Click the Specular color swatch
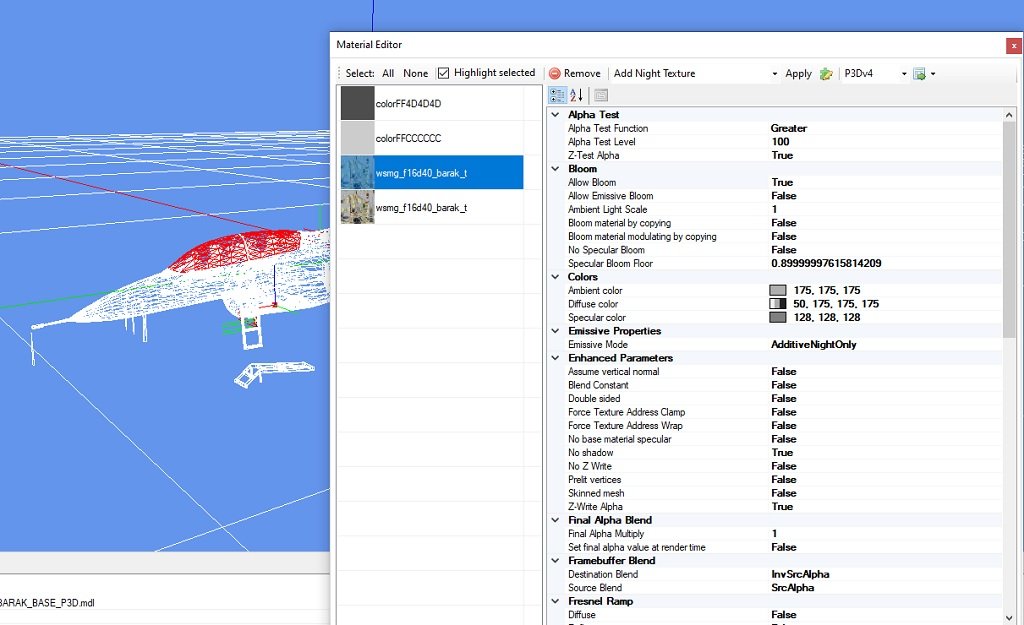1024x625 pixels. tap(777, 317)
